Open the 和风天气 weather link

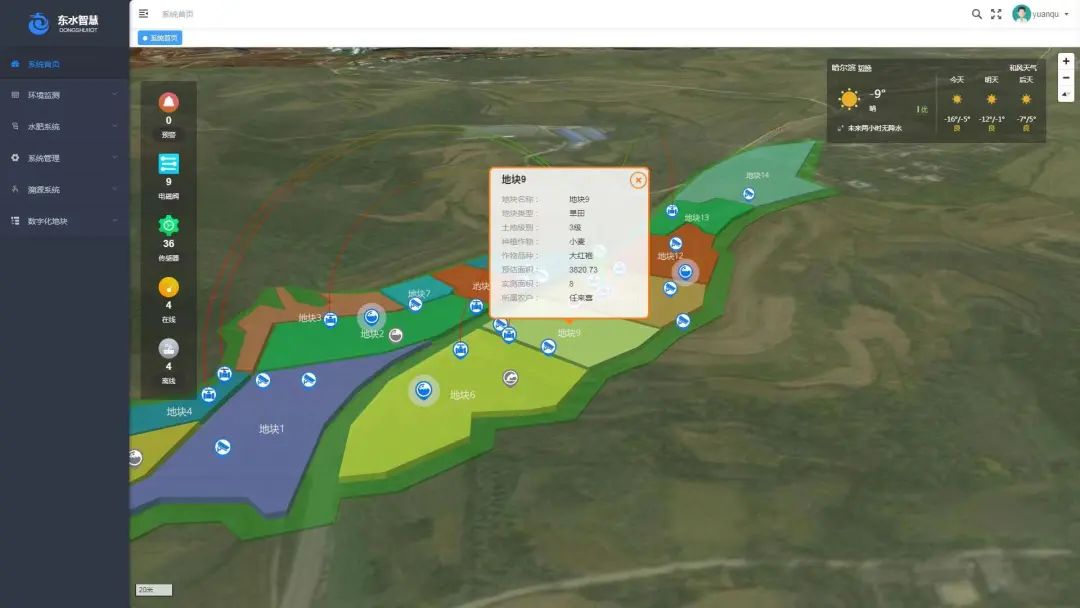tap(1022, 68)
